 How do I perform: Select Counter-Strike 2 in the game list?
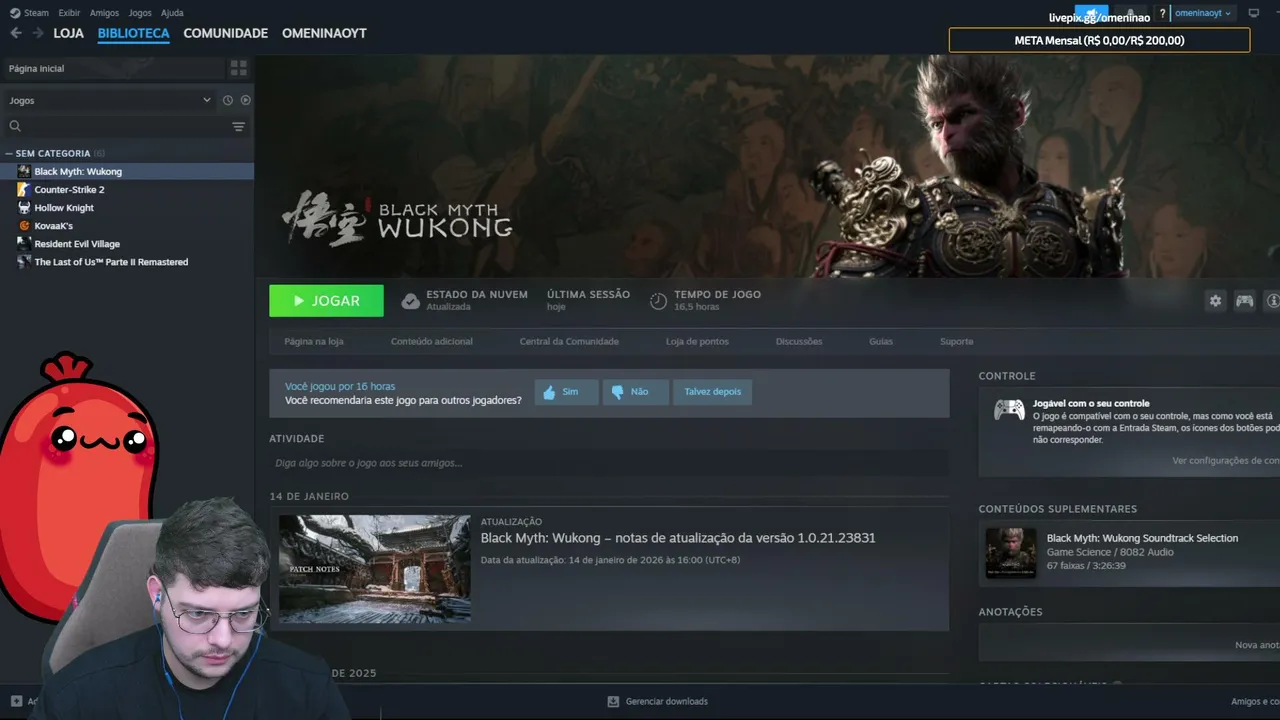click(x=126, y=189)
